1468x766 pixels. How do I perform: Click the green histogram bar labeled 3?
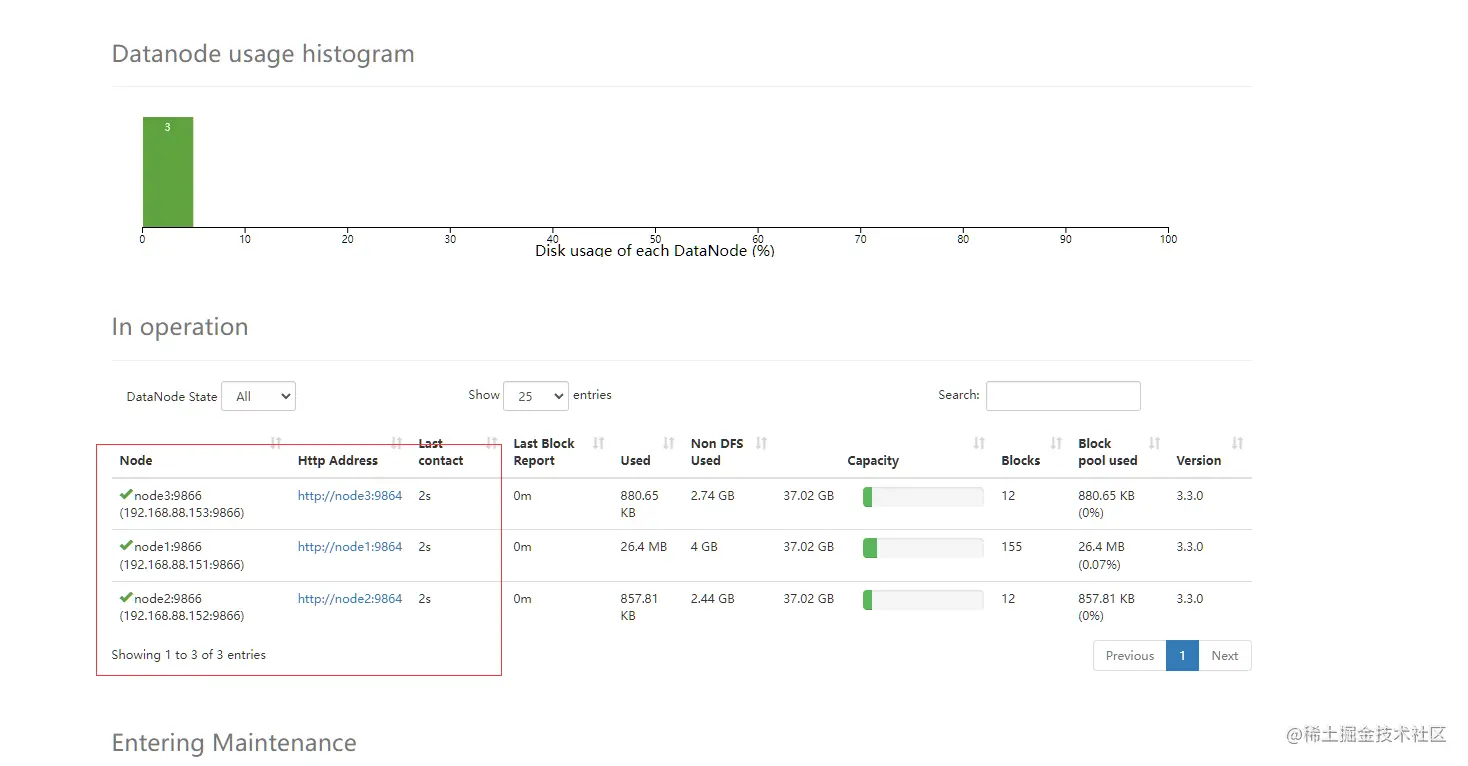pyautogui.click(x=167, y=170)
